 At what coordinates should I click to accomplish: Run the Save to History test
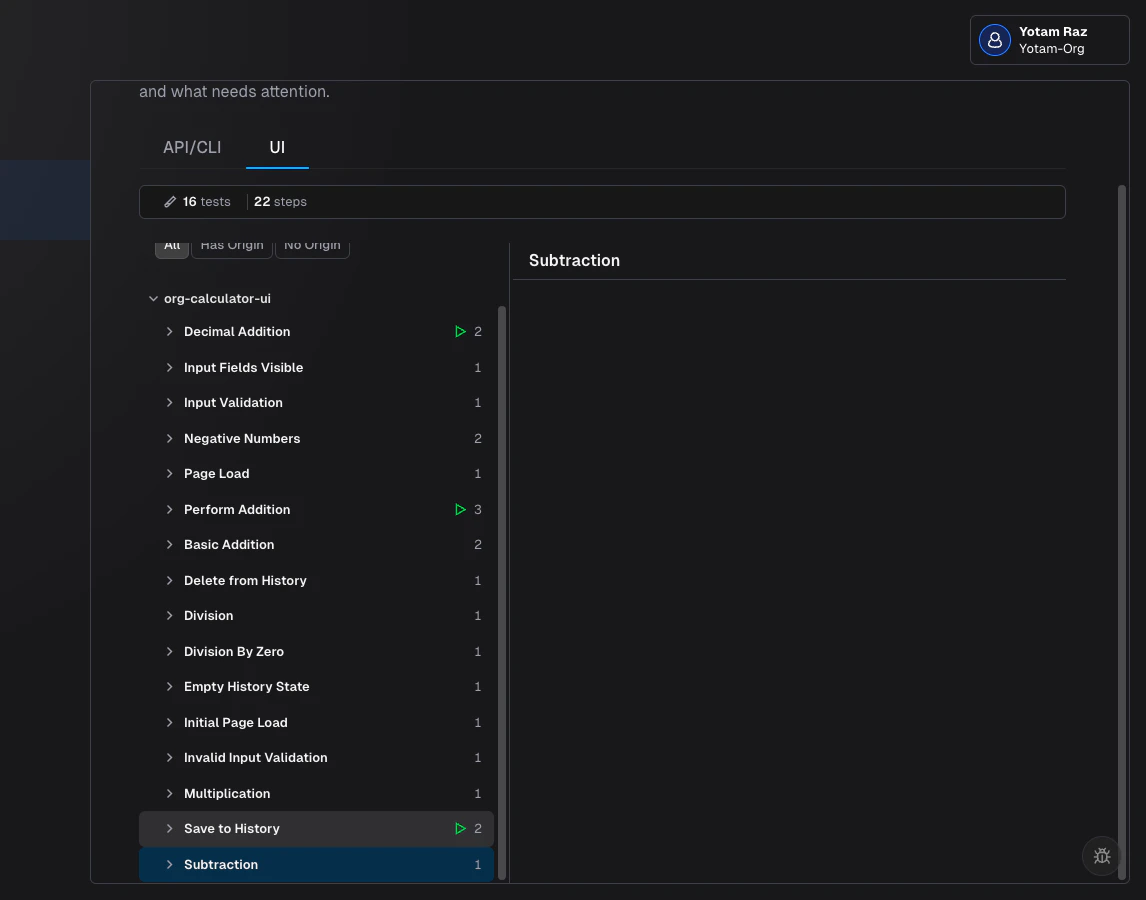[x=461, y=828]
